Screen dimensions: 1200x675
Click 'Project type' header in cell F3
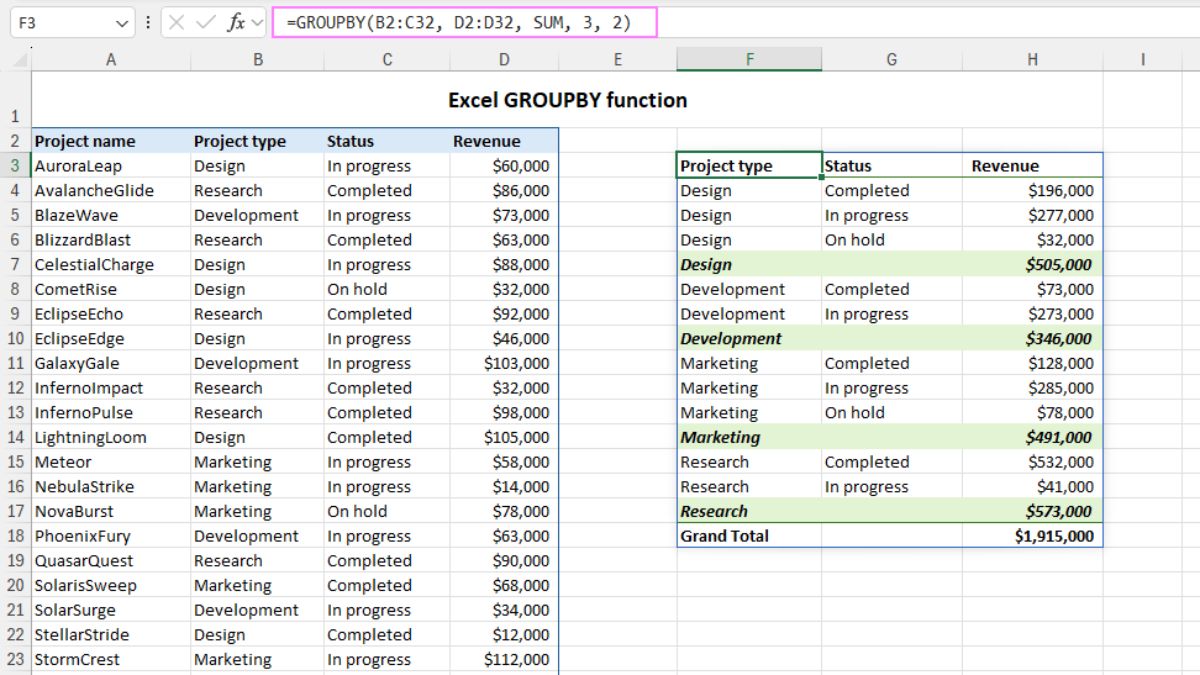pyautogui.click(x=749, y=166)
